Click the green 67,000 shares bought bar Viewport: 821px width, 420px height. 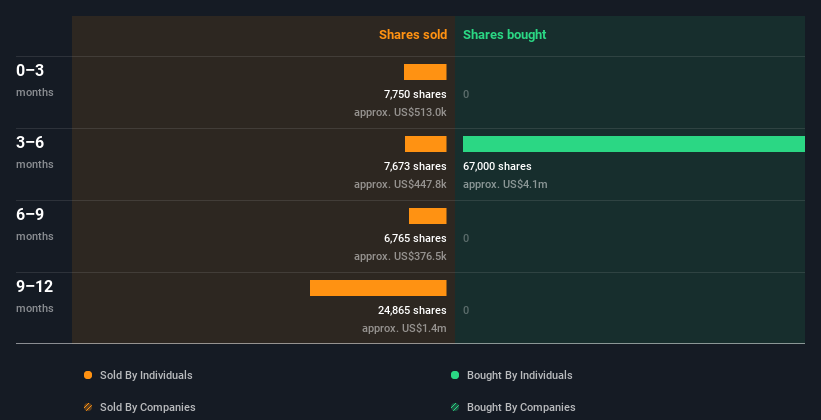[633, 144]
